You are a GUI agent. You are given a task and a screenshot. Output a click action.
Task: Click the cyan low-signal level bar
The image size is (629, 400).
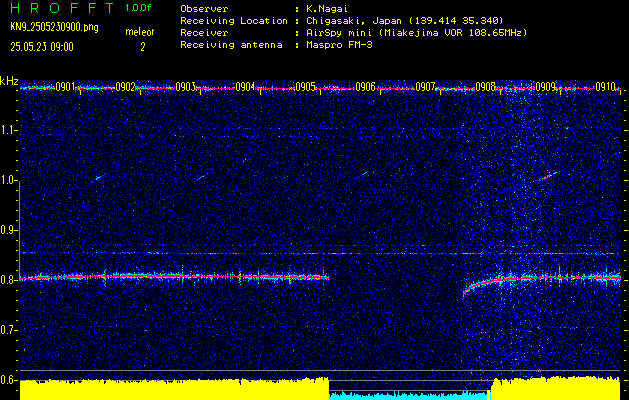409,396
